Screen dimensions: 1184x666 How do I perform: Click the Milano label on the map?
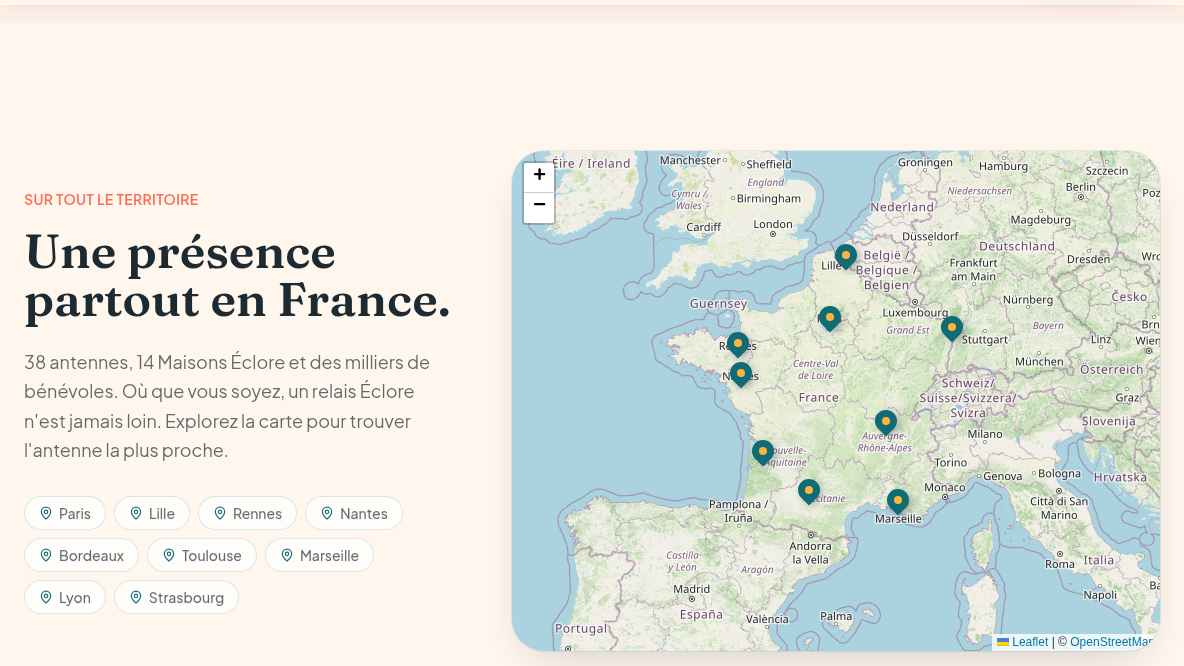pos(985,434)
